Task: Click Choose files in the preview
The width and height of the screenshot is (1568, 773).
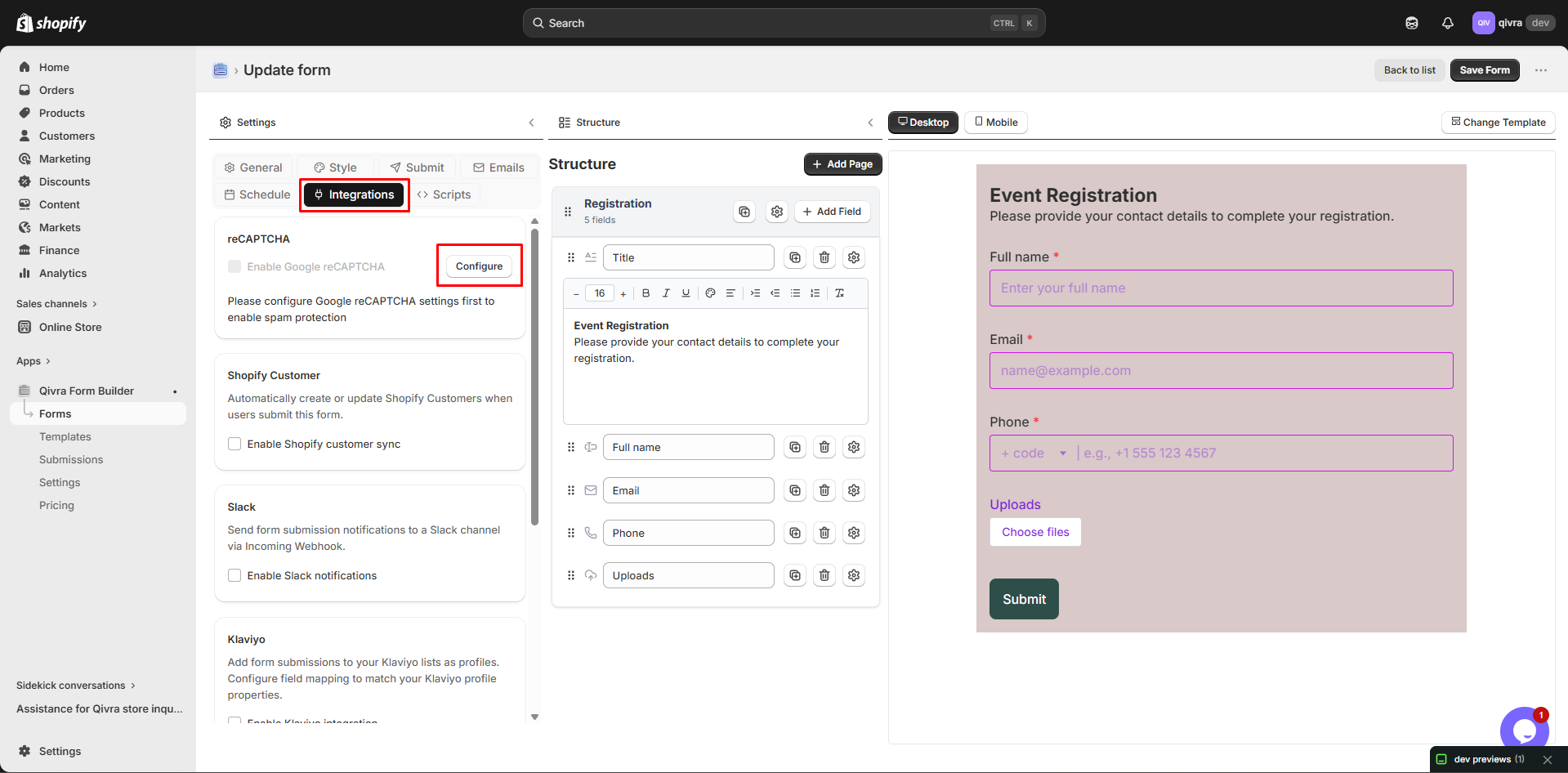Action: (x=1035, y=532)
